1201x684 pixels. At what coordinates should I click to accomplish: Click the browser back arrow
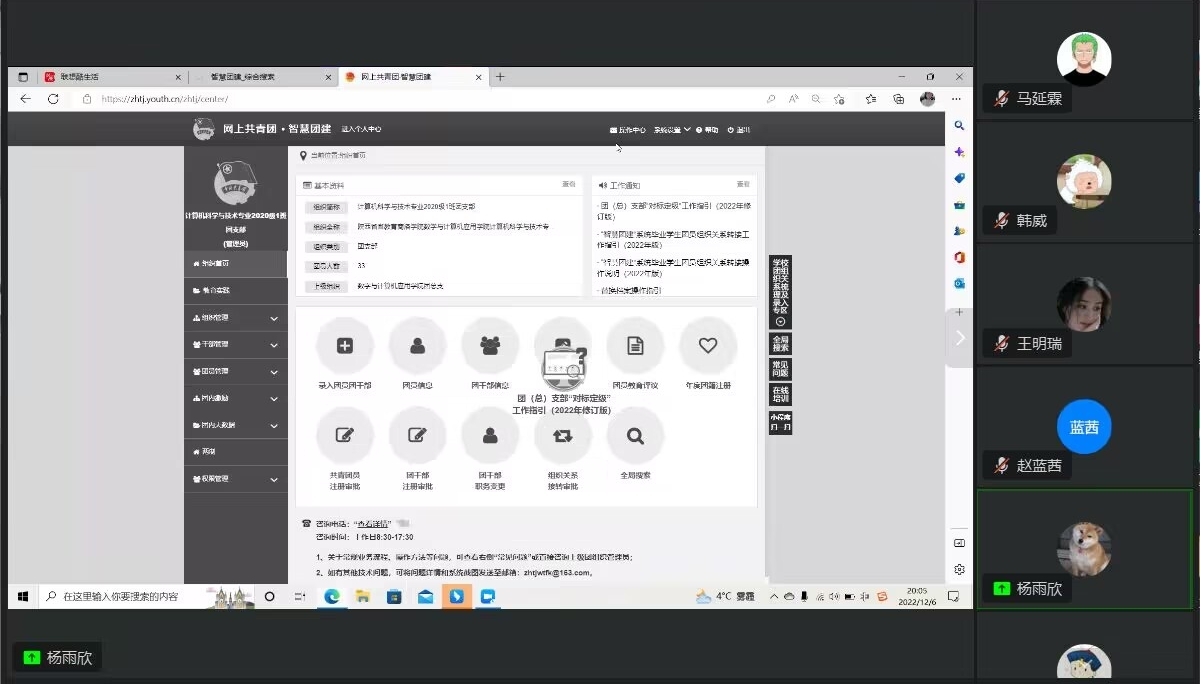click(26, 99)
